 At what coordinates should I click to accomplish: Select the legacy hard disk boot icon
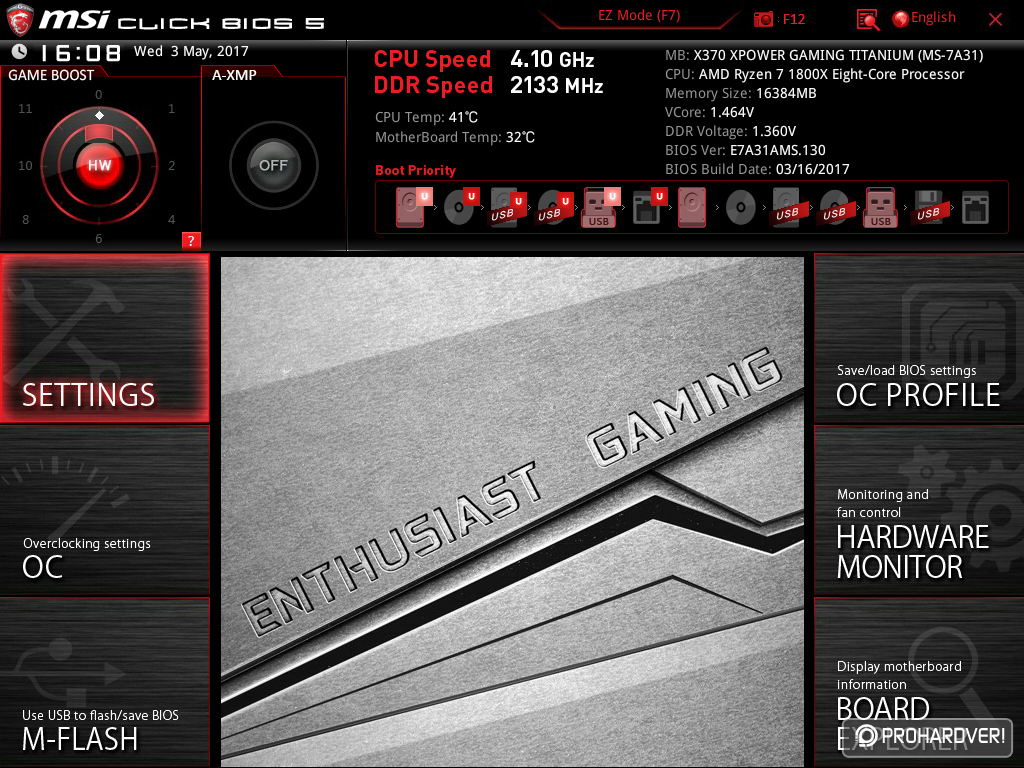[692, 207]
